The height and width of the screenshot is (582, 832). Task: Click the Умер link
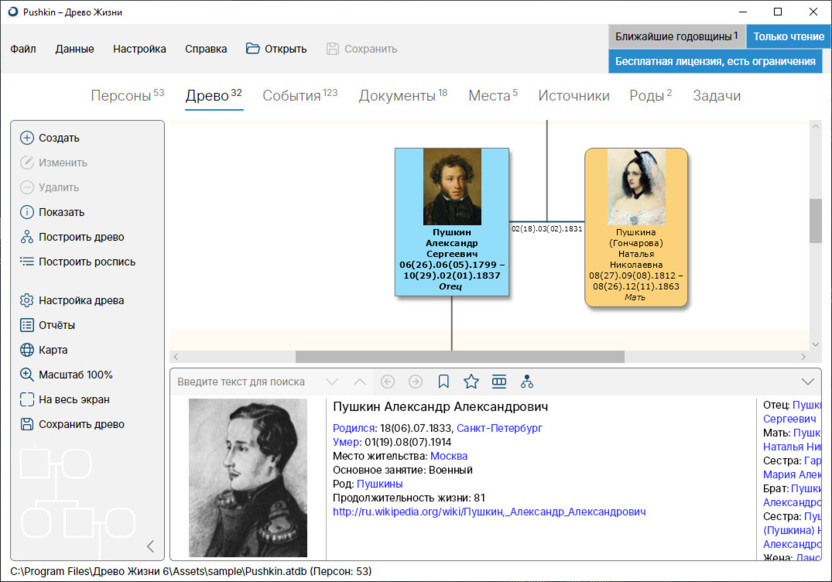click(x=346, y=442)
